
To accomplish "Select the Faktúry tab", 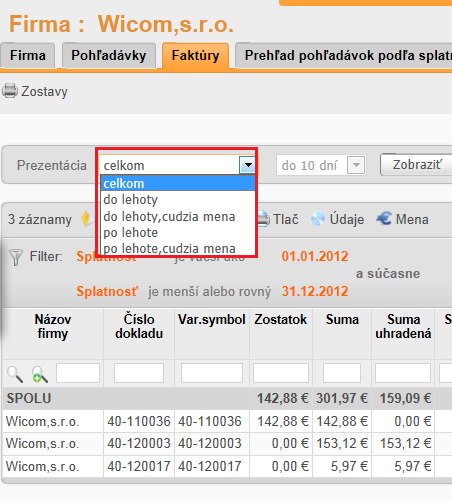I will [195, 55].
